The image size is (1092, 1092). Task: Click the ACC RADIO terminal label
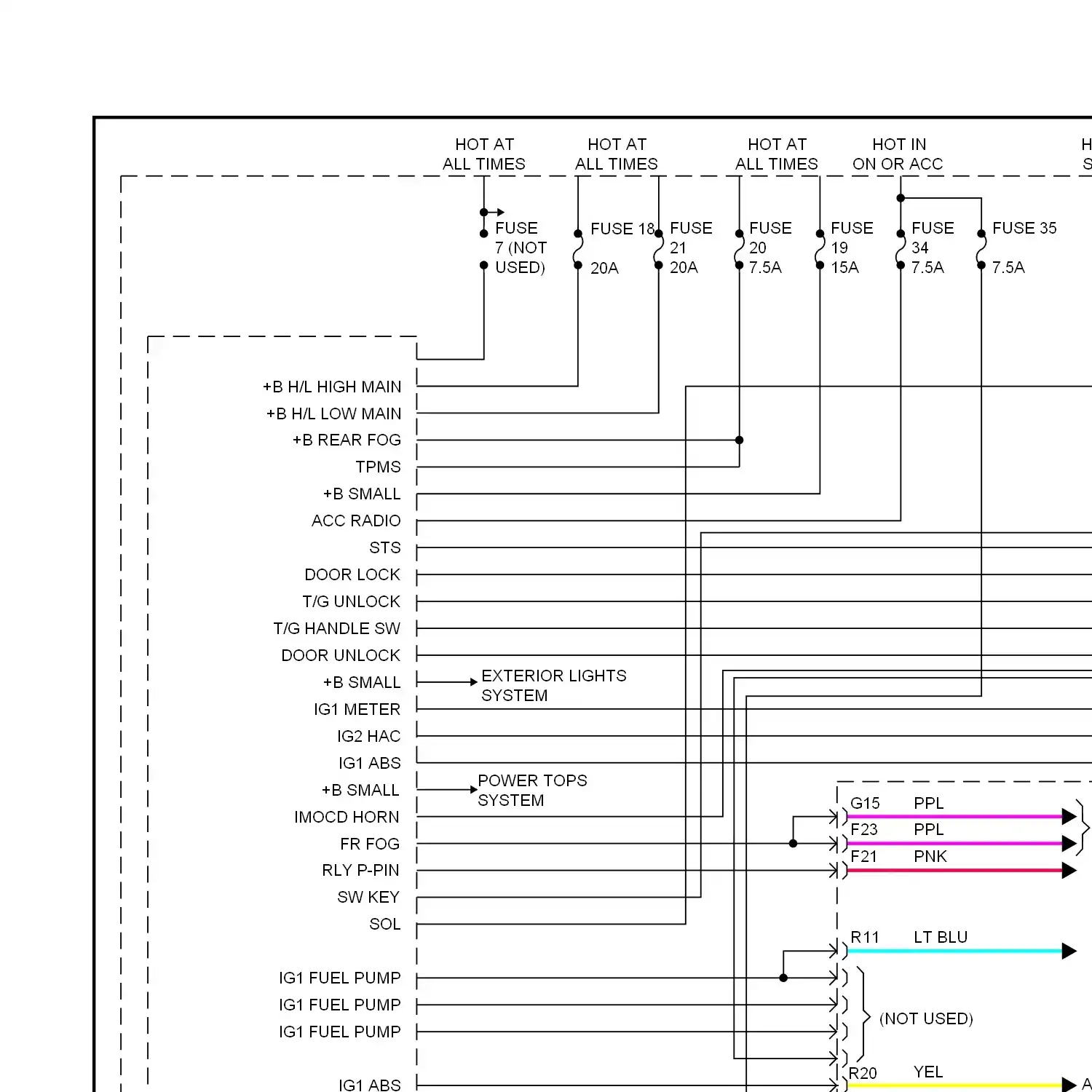356,521
